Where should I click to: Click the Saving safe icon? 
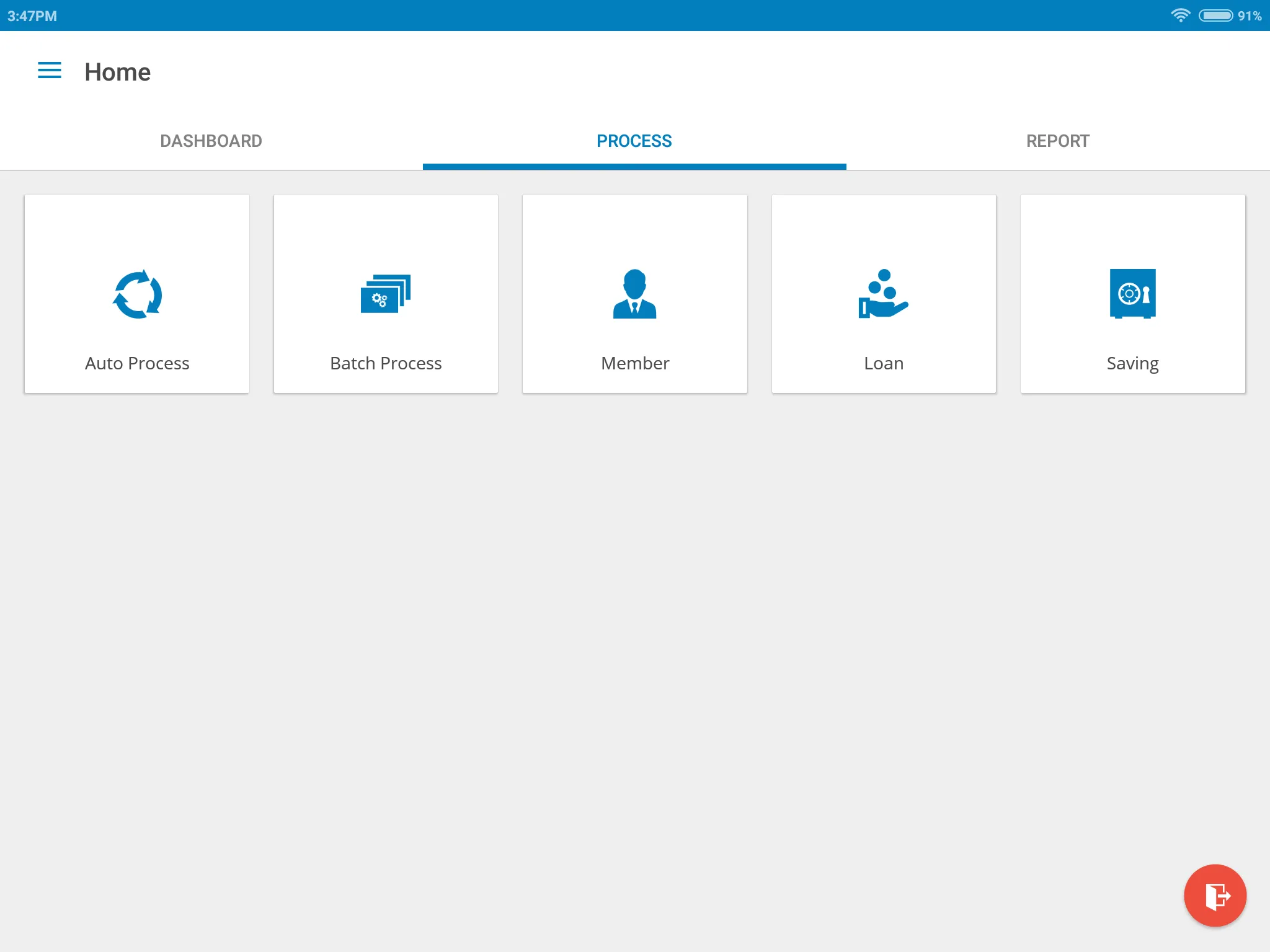[x=1133, y=294]
